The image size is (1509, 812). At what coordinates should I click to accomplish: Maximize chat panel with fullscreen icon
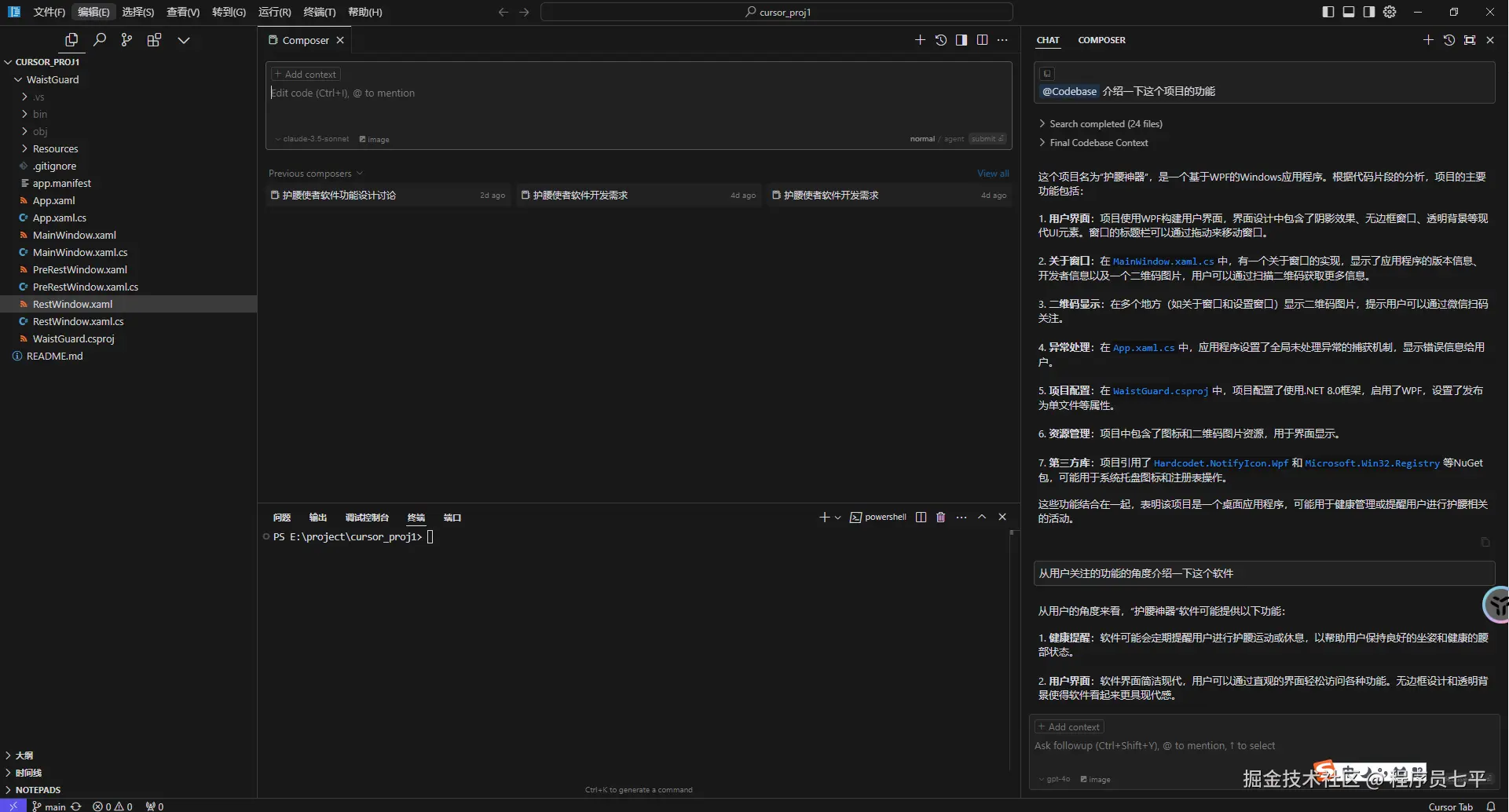1470,40
